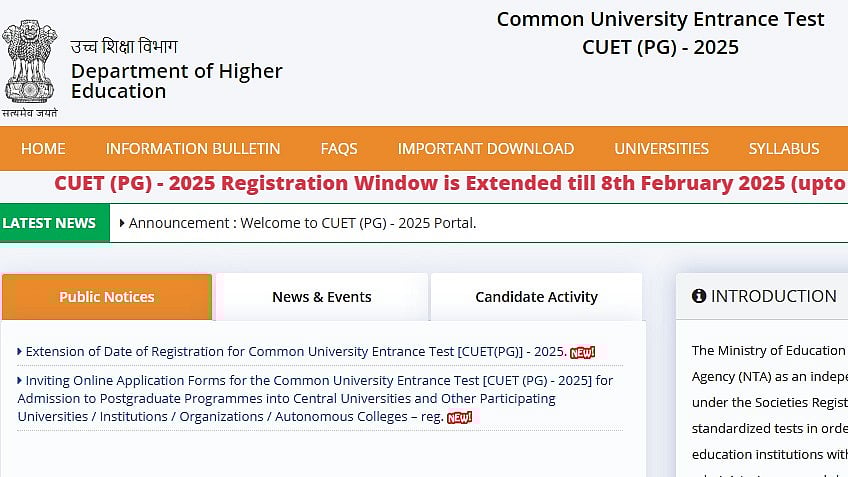Click the national emblem logo

pyautogui.click(x=30, y=62)
